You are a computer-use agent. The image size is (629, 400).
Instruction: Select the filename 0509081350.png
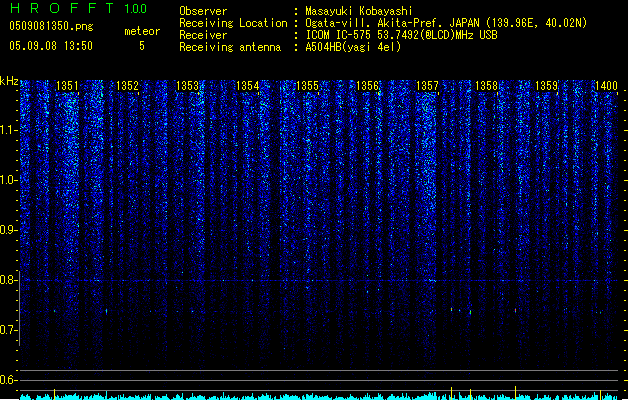(51, 26)
